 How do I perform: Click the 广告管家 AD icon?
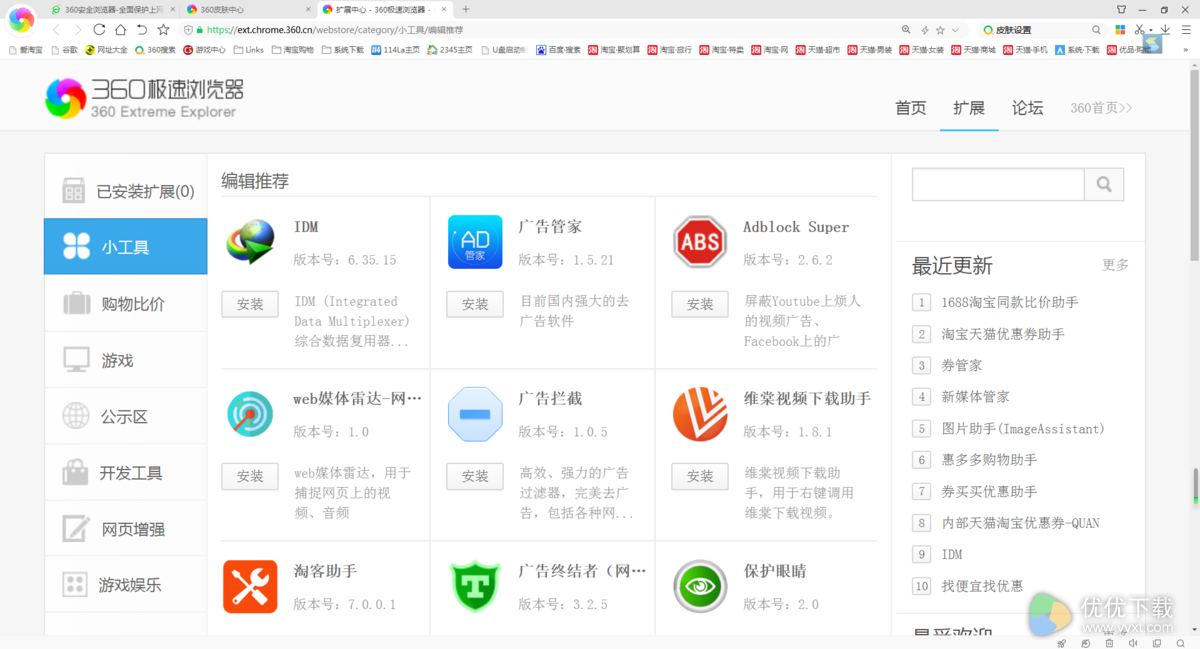point(475,242)
